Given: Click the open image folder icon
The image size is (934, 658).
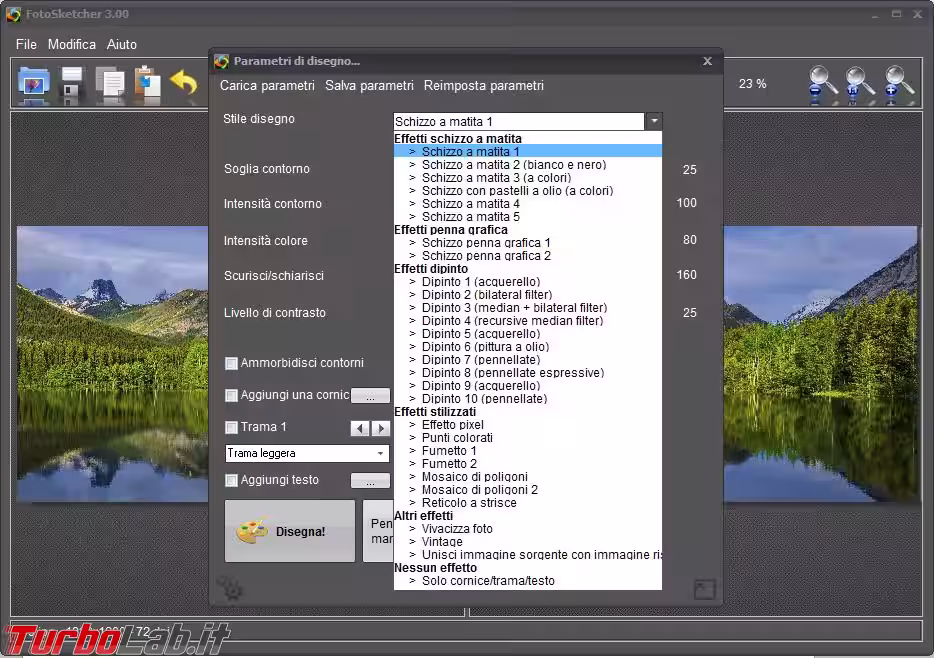Looking at the screenshot, I should pyautogui.click(x=34, y=85).
